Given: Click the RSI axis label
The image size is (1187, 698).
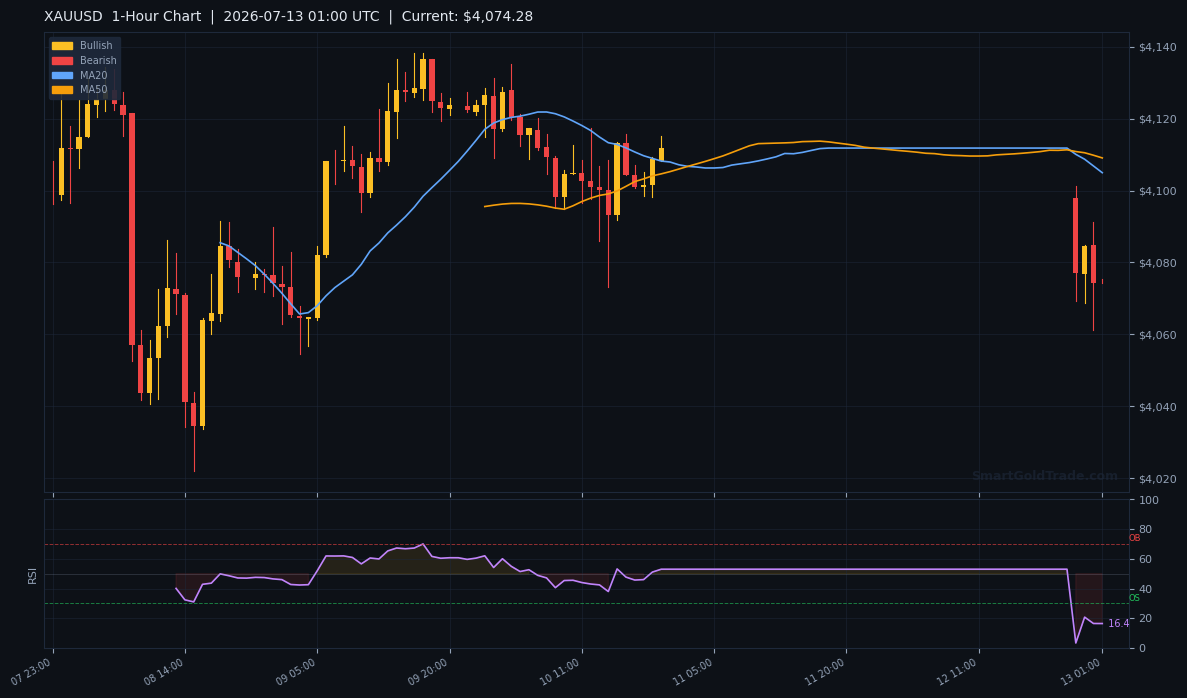Looking at the screenshot, I should tap(33, 575).
